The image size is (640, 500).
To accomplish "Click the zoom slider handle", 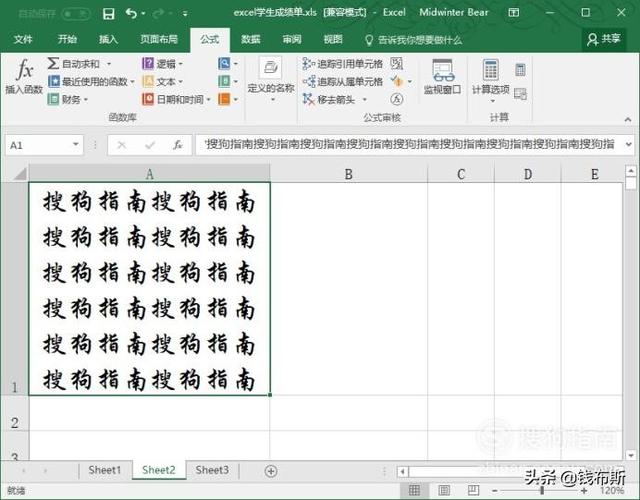I will point(542,490).
